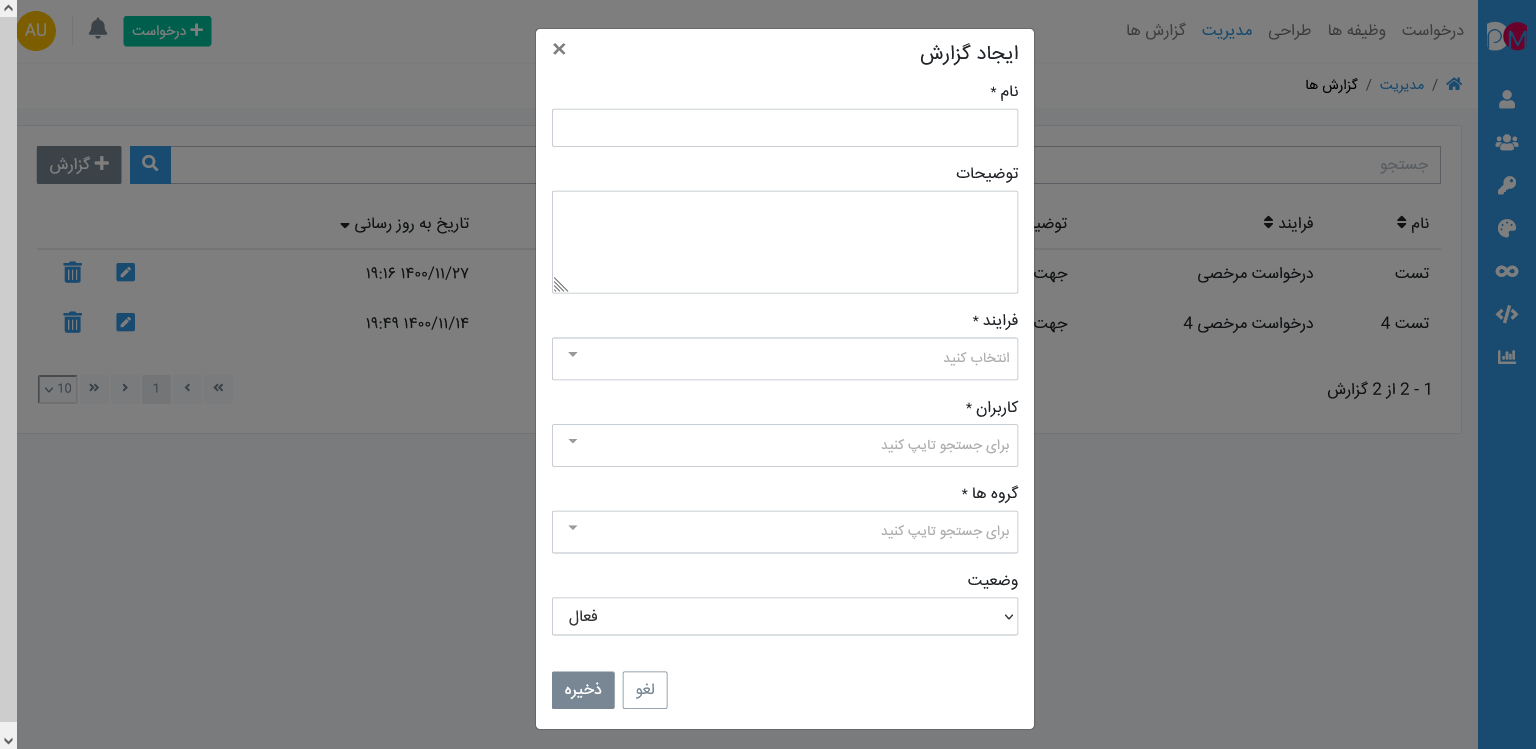This screenshot has height=749, width=1536.
Task: Open the groups icon in sidebar
Action: click(x=1507, y=142)
